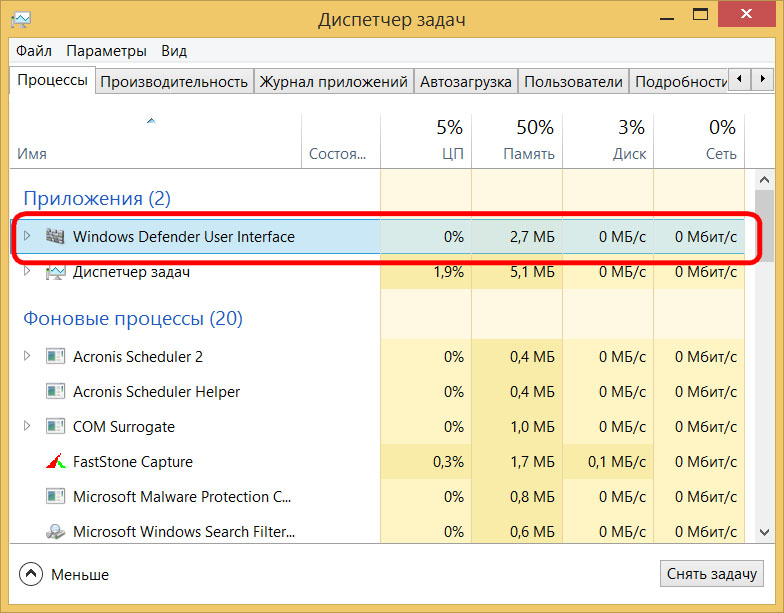The height and width of the screenshot is (613, 784).
Task: Sort by the Диск column header
Action: tap(608, 142)
